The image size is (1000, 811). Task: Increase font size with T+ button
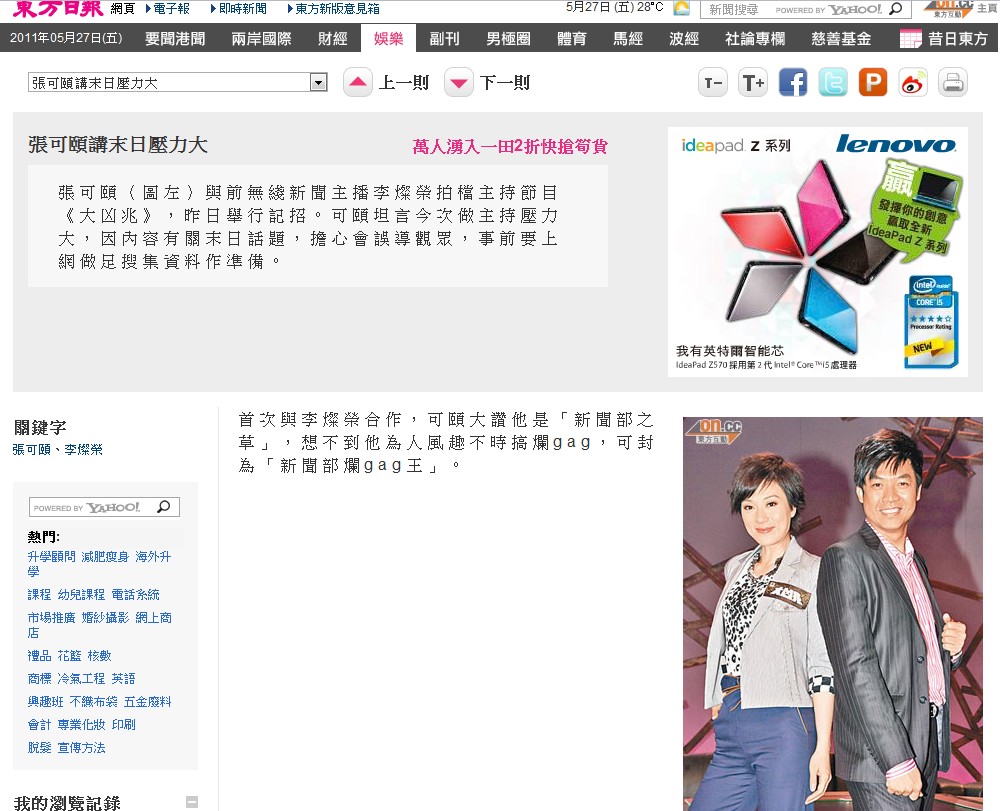click(753, 83)
